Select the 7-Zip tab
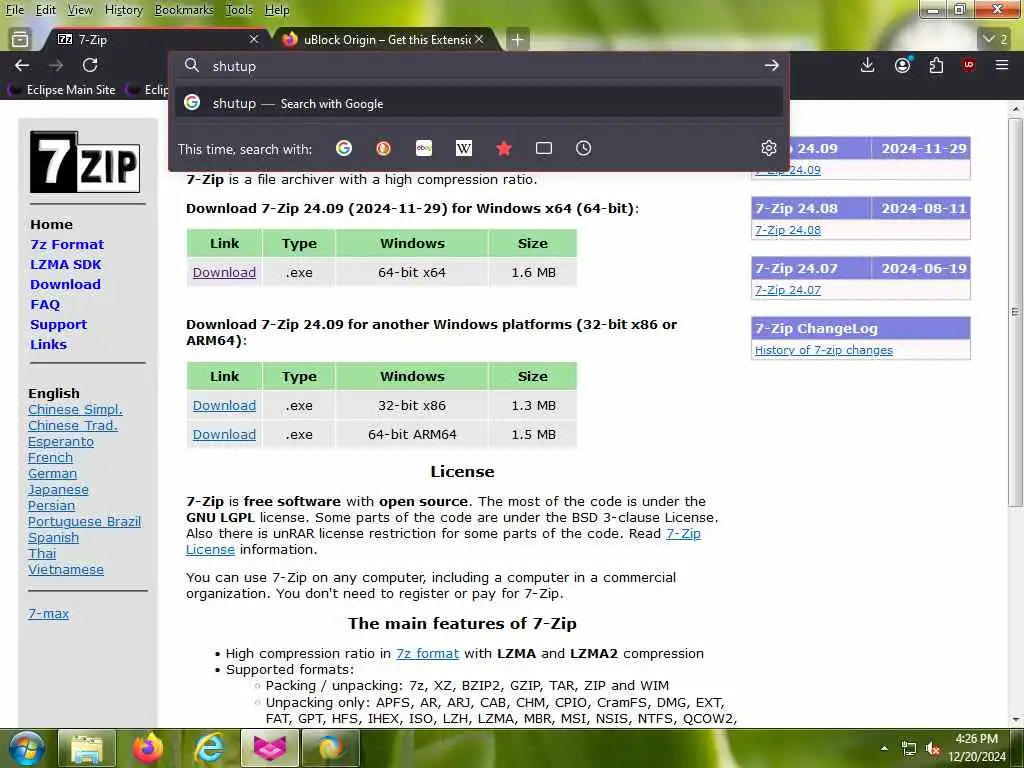Screen dimensions: 1024x768 (153, 40)
